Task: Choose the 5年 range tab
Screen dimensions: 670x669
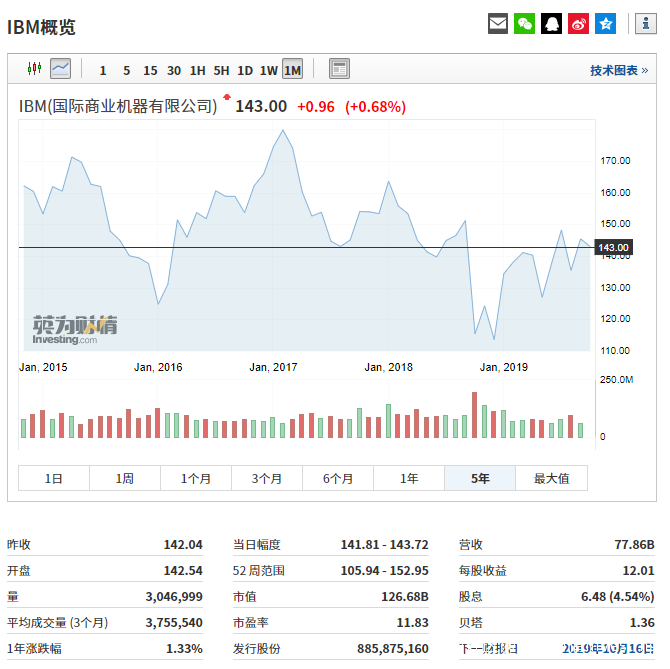Action: point(480,478)
